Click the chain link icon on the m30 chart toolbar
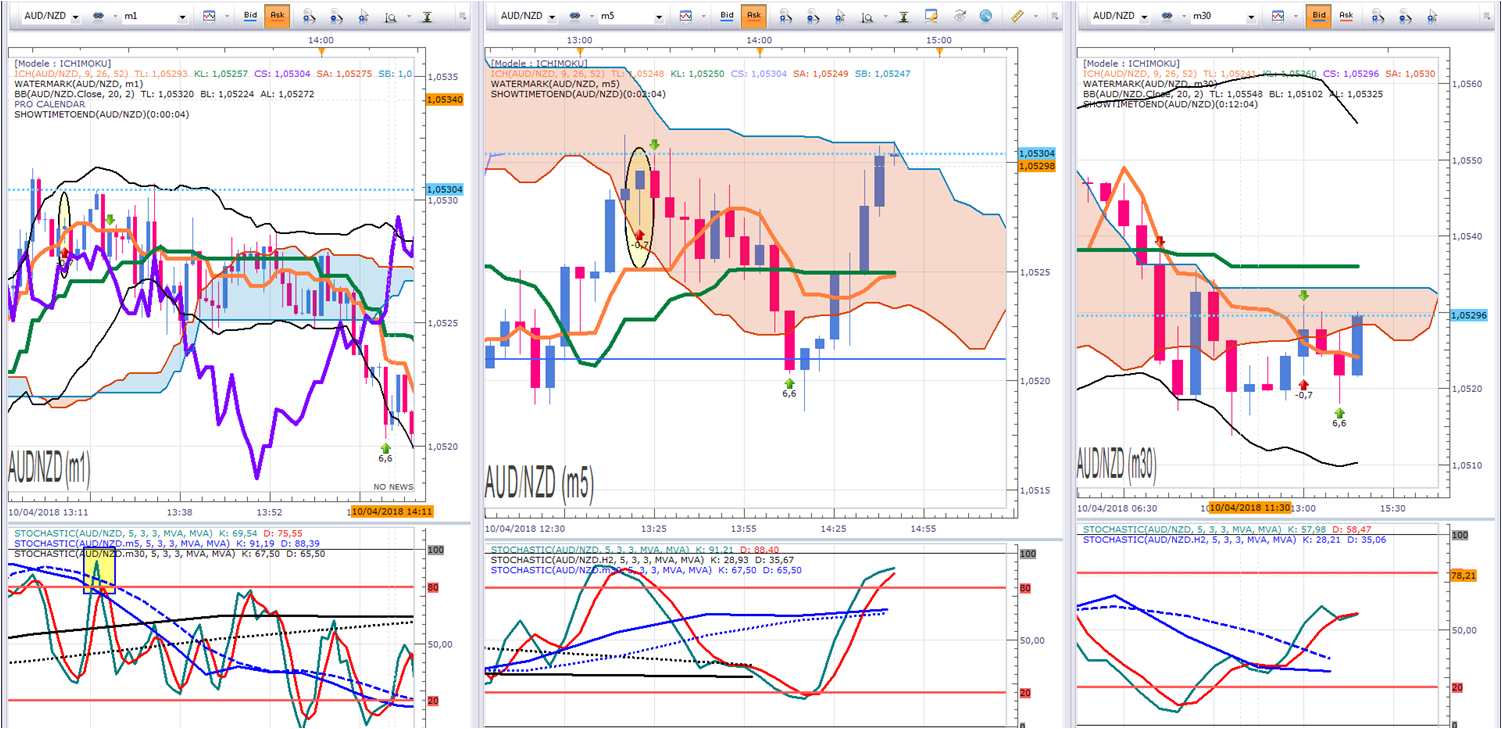Viewport: 1502px width, 729px height. point(1169,16)
